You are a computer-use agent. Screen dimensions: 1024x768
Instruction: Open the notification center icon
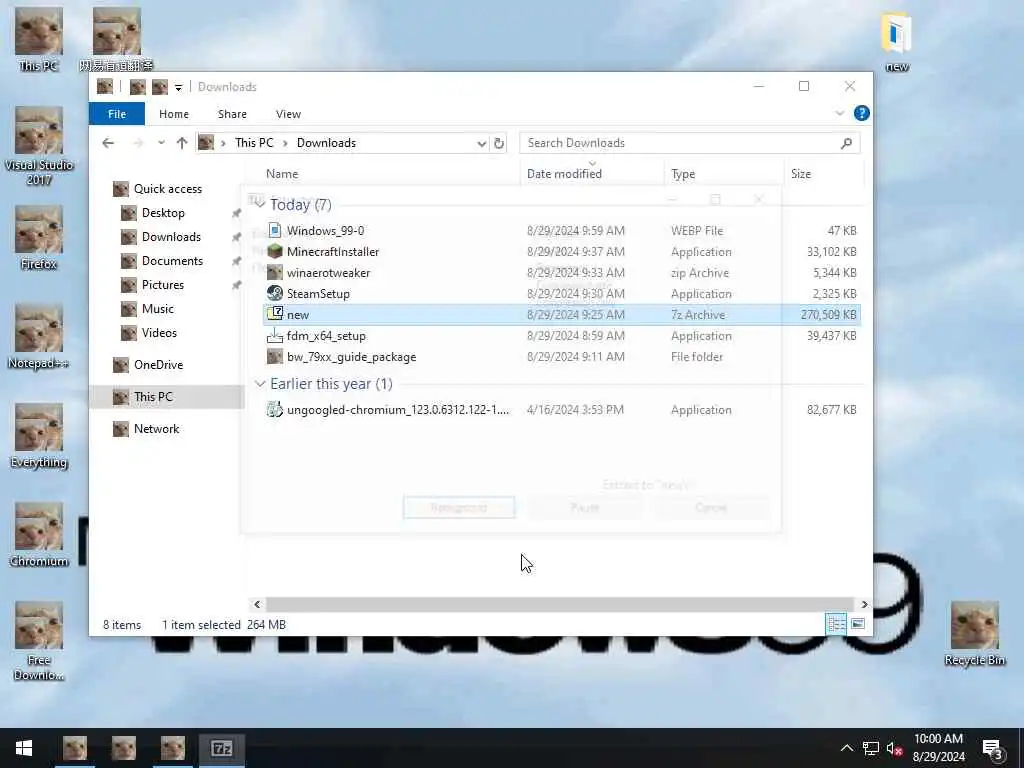coord(993,749)
